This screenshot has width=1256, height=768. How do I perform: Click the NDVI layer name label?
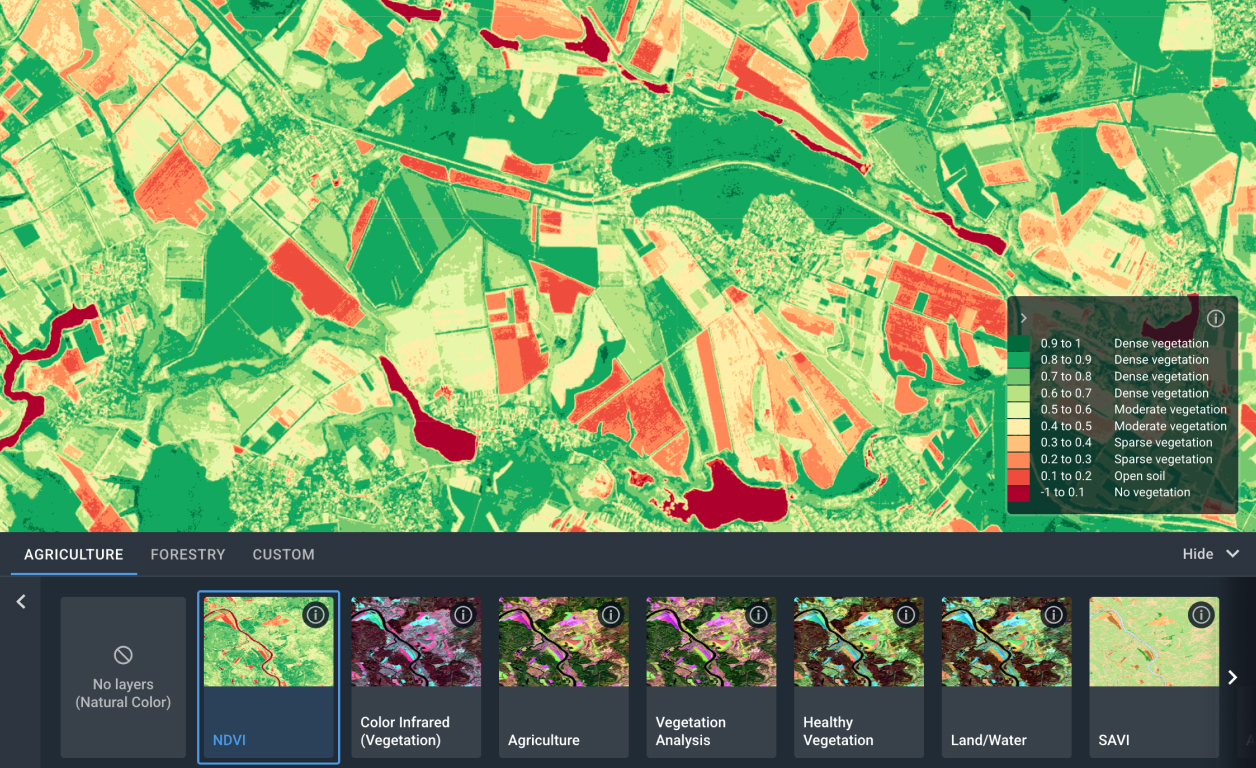229,740
